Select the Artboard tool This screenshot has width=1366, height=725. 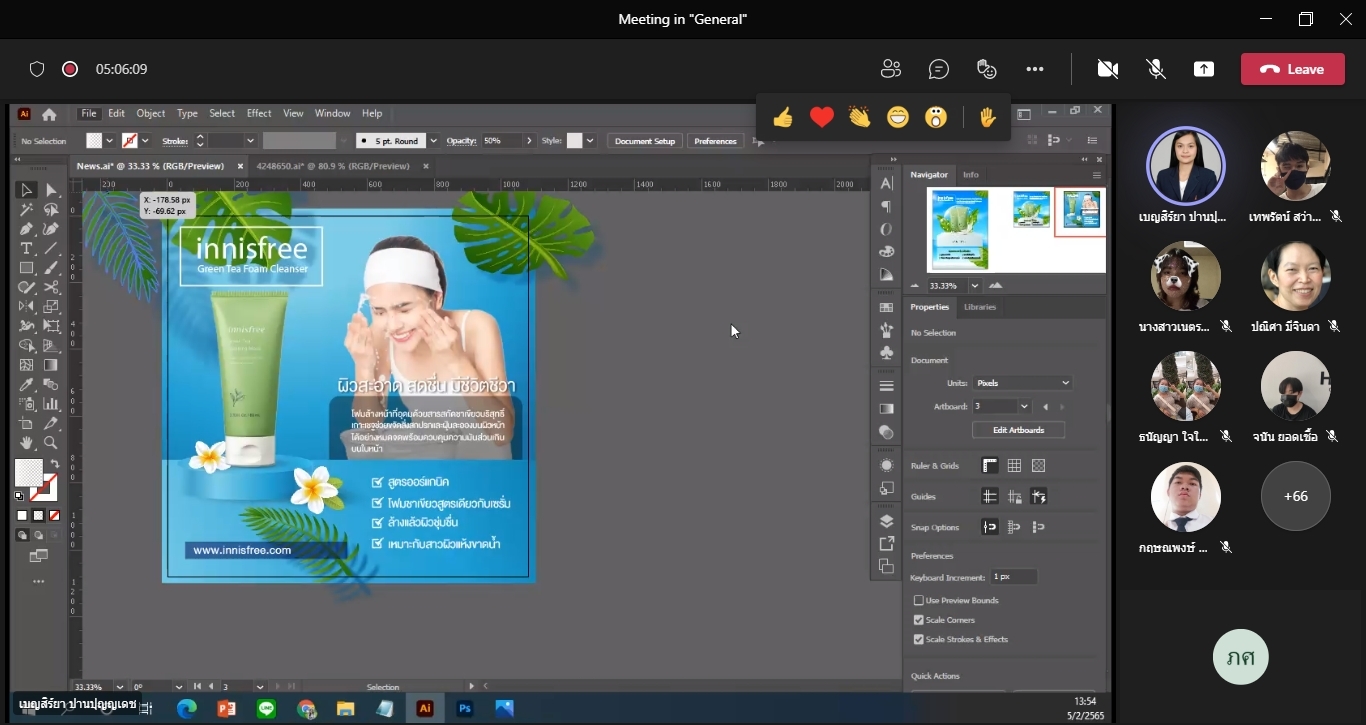27,424
